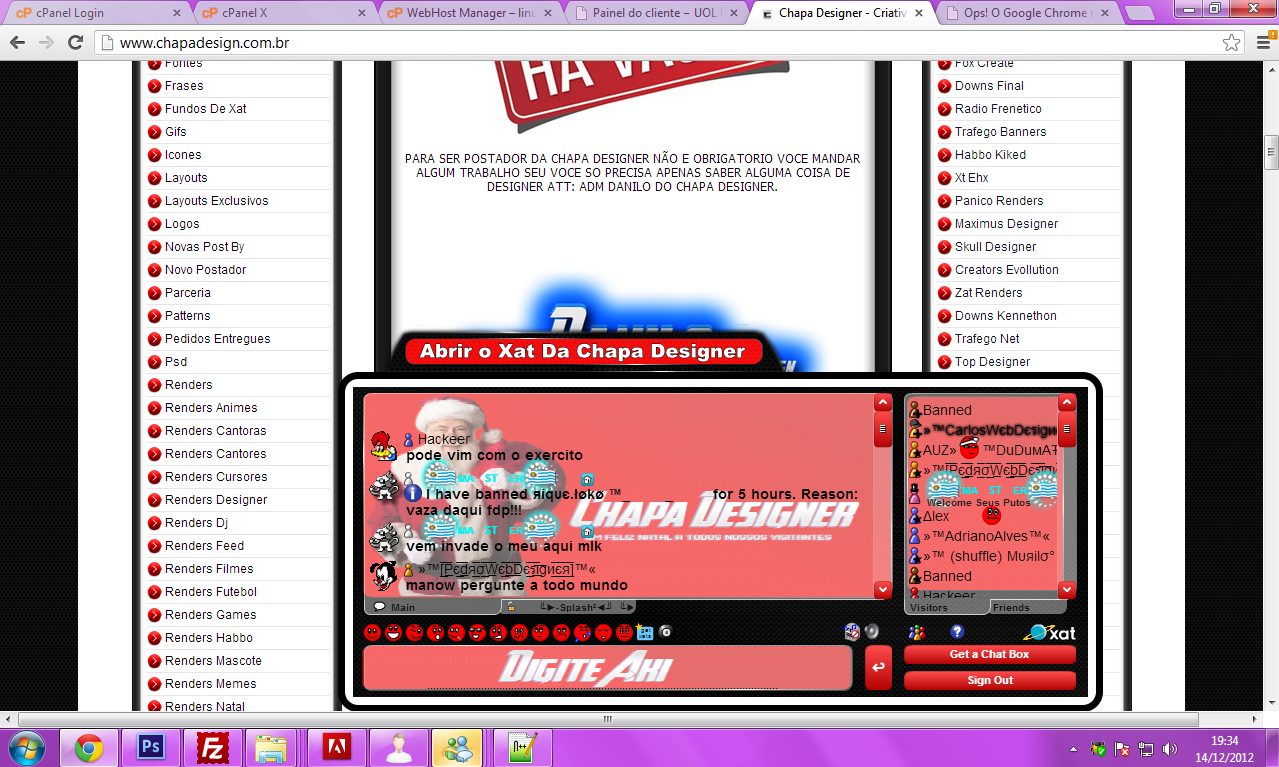Switch to the cPanel X tab
Viewport: 1279px width, 767px height.
[283, 13]
